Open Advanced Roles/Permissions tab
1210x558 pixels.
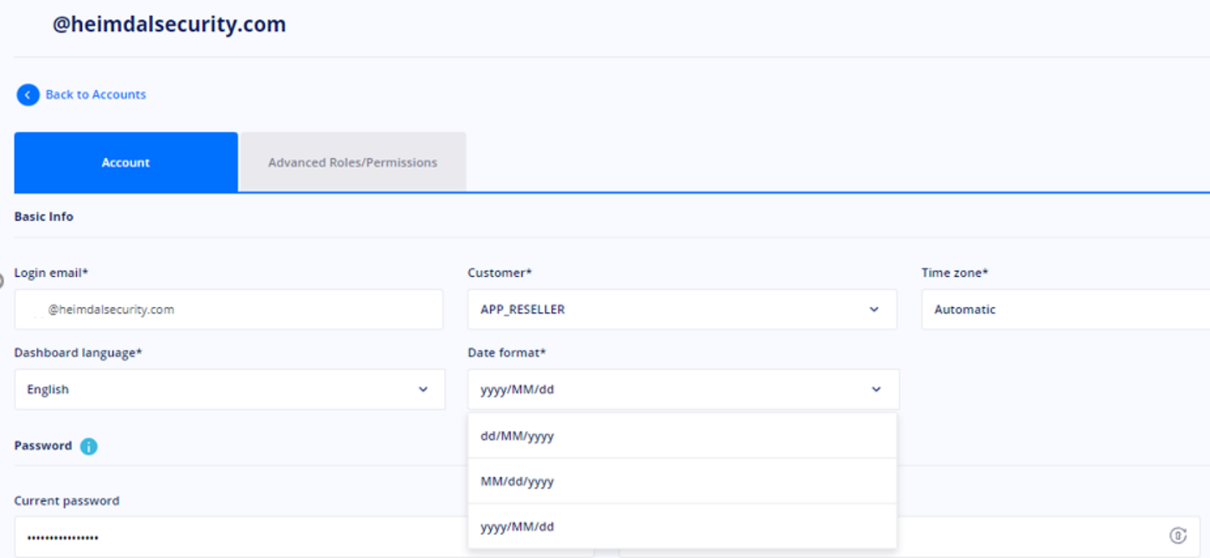click(x=353, y=162)
